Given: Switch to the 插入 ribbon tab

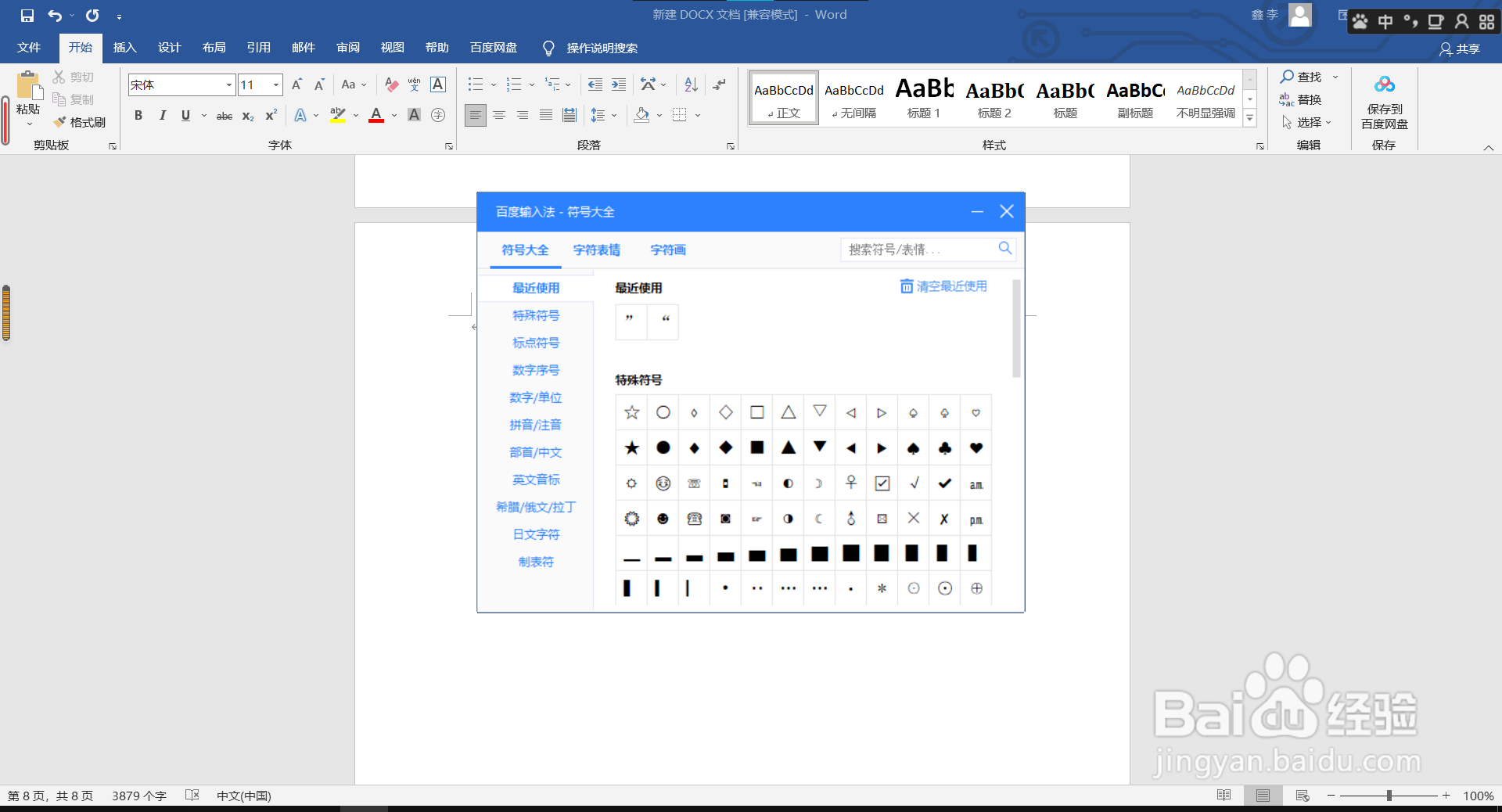Looking at the screenshot, I should [124, 48].
